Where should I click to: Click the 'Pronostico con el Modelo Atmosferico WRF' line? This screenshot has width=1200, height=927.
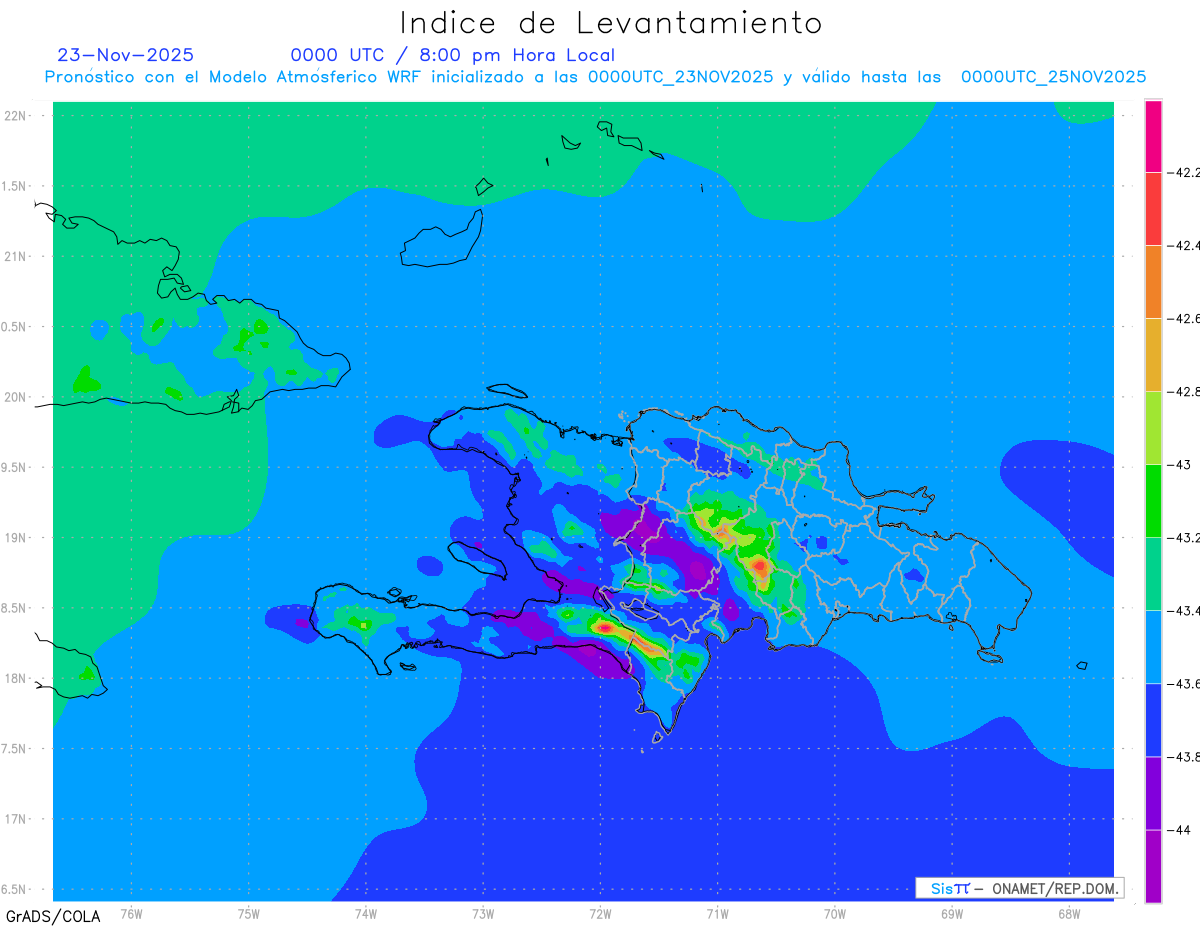(x=595, y=77)
